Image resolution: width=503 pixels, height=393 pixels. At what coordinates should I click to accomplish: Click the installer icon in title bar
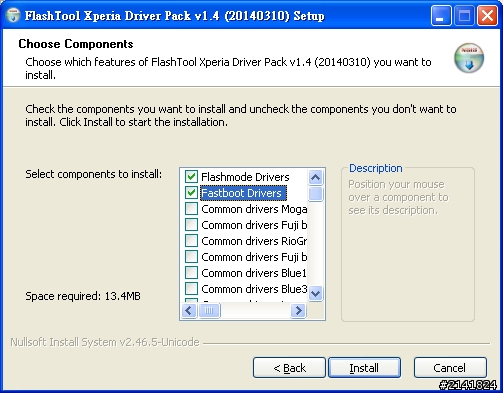coord(13,15)
